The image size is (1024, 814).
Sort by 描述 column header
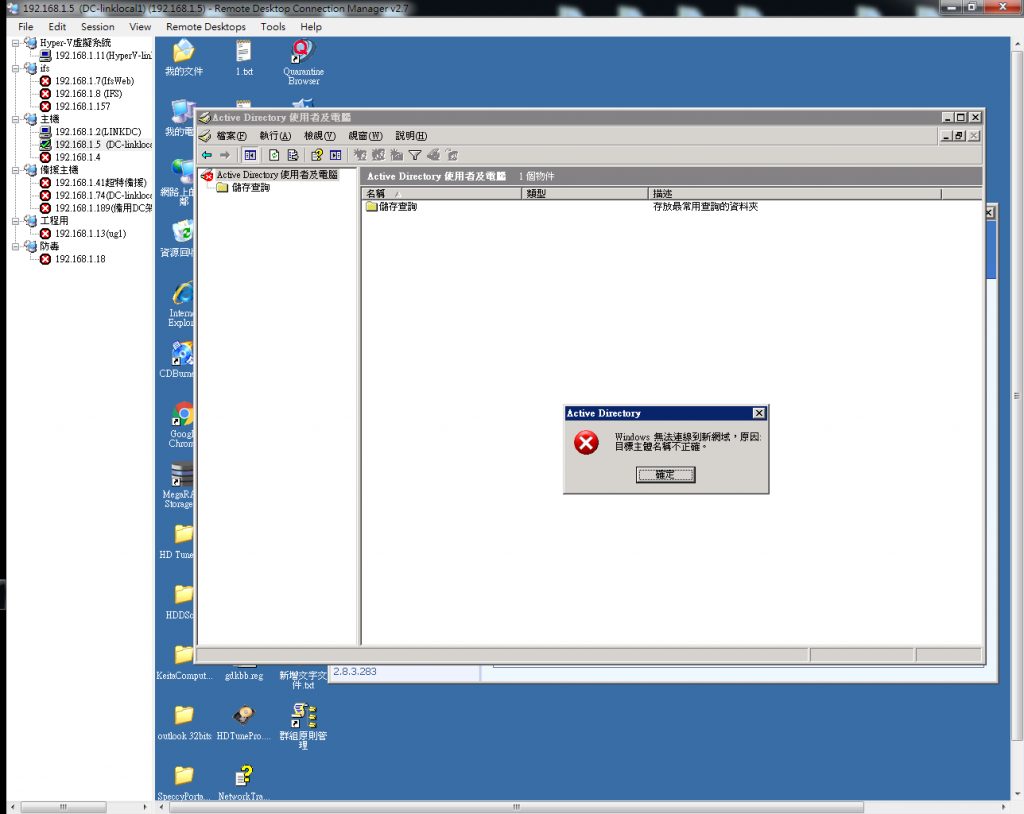(x=795, y=193)
